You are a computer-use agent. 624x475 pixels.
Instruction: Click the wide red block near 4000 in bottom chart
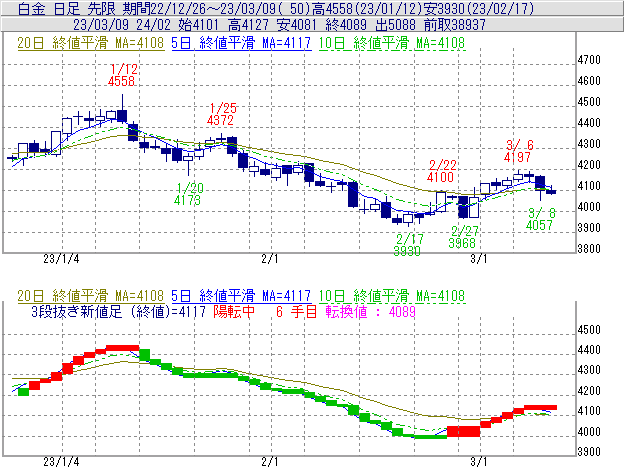(464, 432)
